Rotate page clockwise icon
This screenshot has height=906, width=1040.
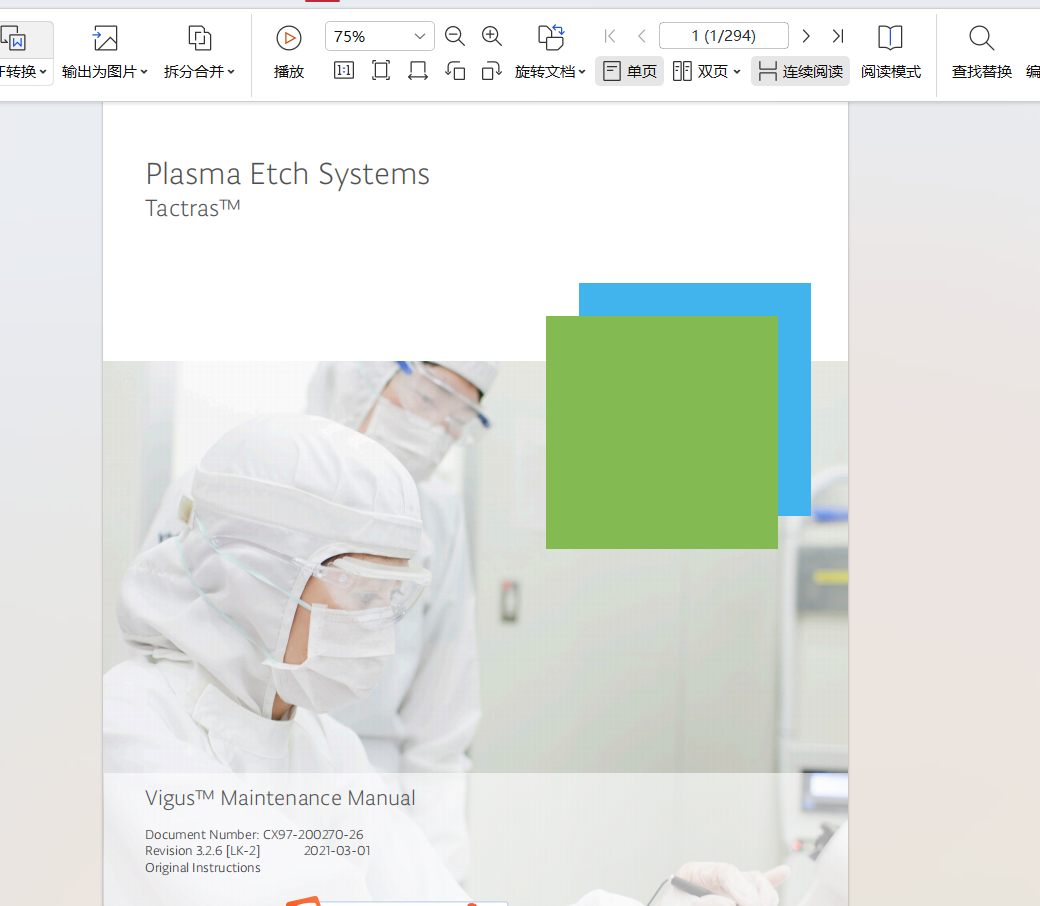pos(491,70)
